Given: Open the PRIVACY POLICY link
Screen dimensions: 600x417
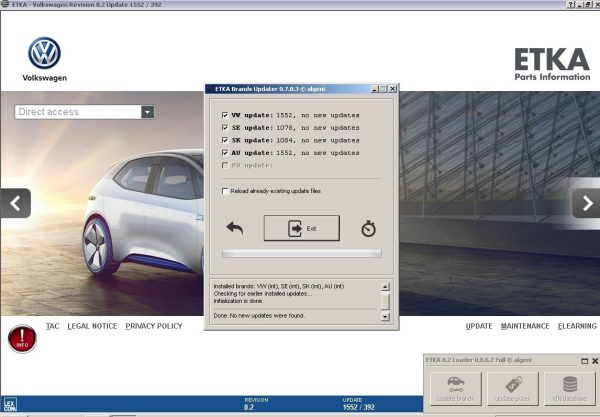Looking at the screenshot, I should [x=154, y=326].
